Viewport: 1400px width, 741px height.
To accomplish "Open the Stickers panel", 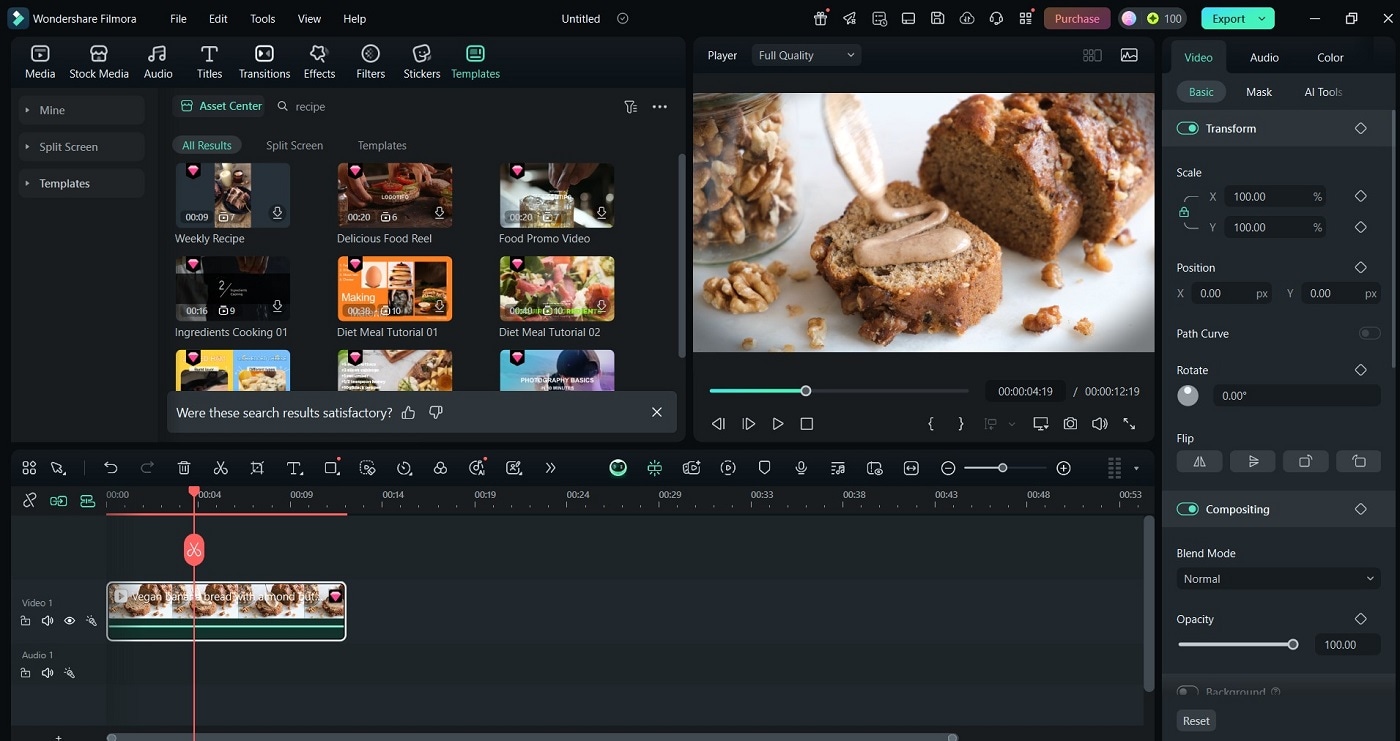I will click(422, 62).
